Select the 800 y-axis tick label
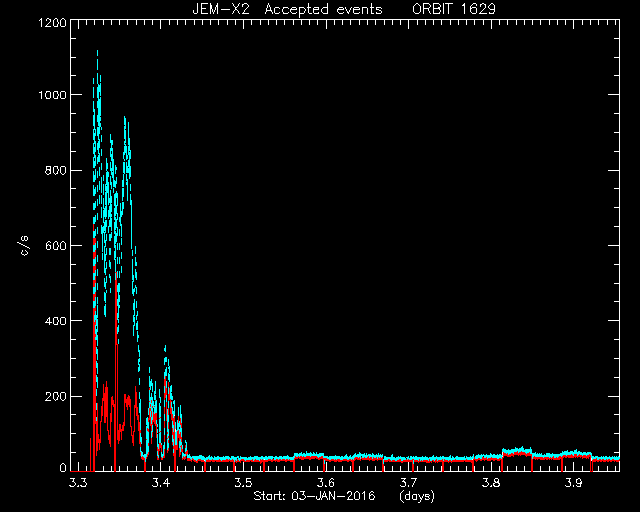Viewport: 640px width, 512px height. point(56,170)
